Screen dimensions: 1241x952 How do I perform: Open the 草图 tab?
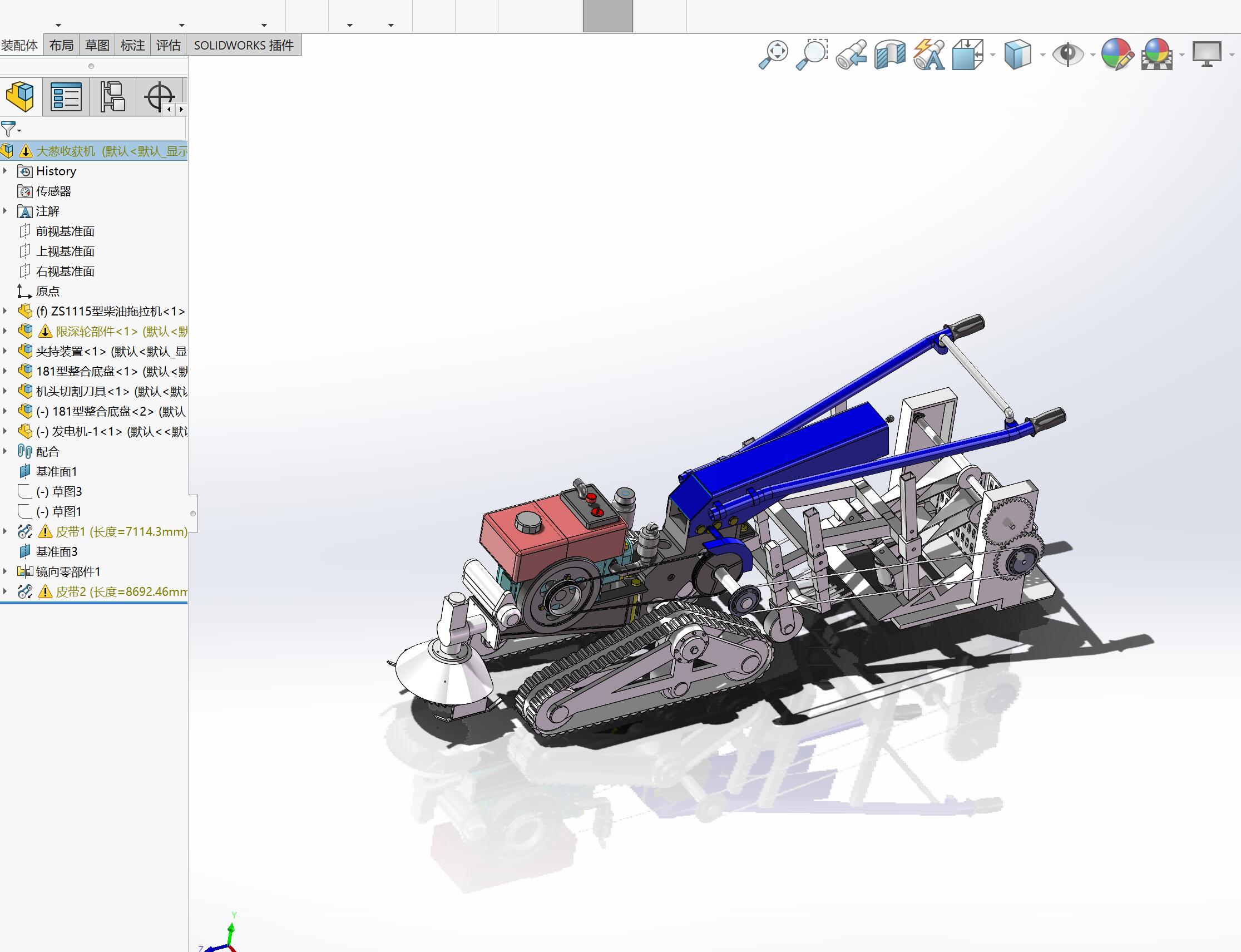pos(97,45)
